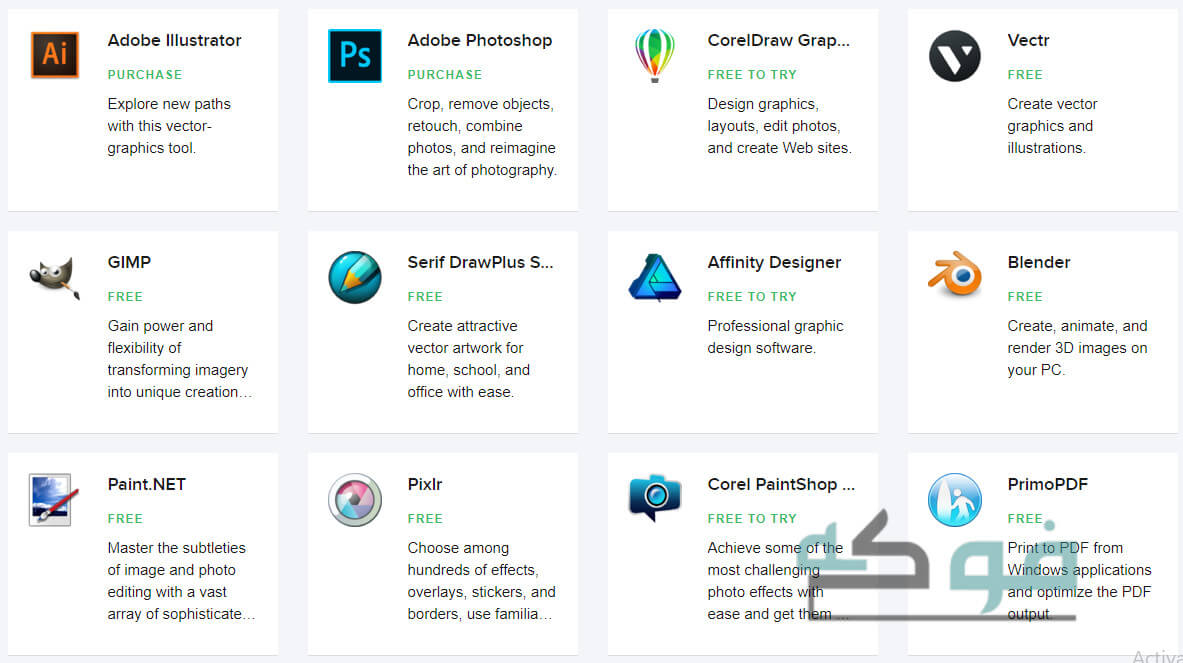Select FREE label under Pixlr
1183x663 pixels.
(x=426, y=518)
